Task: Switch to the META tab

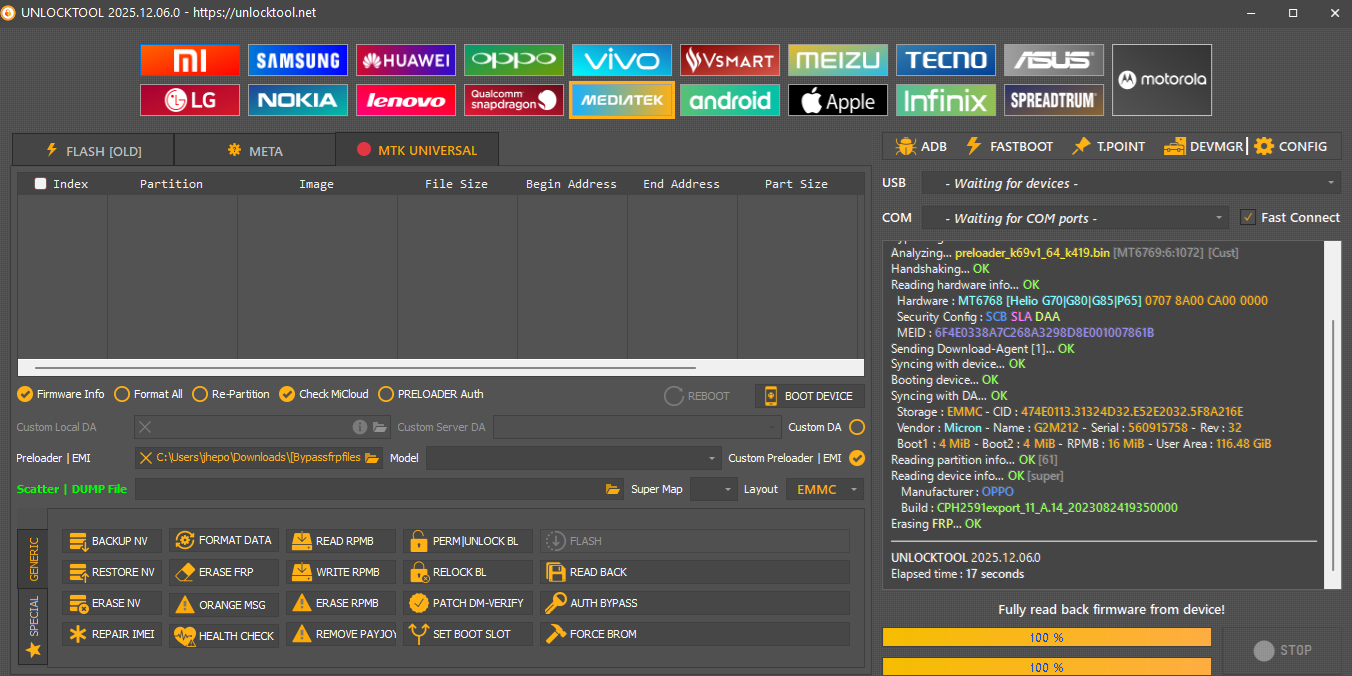Action: pyautogui.click(x=255, y=151)
